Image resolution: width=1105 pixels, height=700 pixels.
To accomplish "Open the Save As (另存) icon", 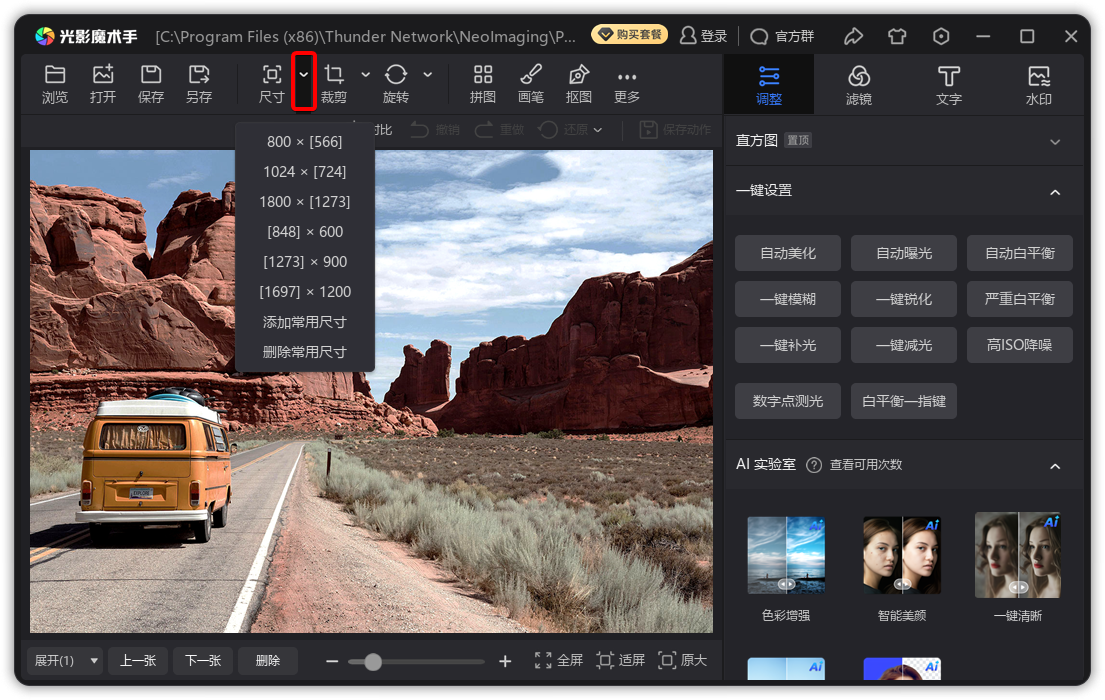I will 199,75.
